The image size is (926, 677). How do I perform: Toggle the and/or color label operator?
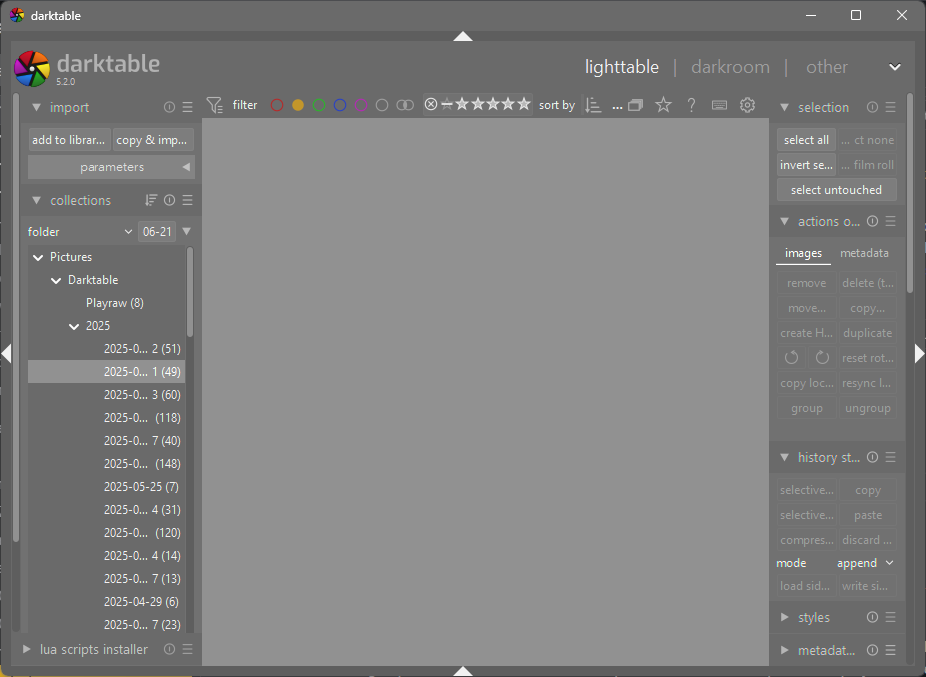pos(405,105)
